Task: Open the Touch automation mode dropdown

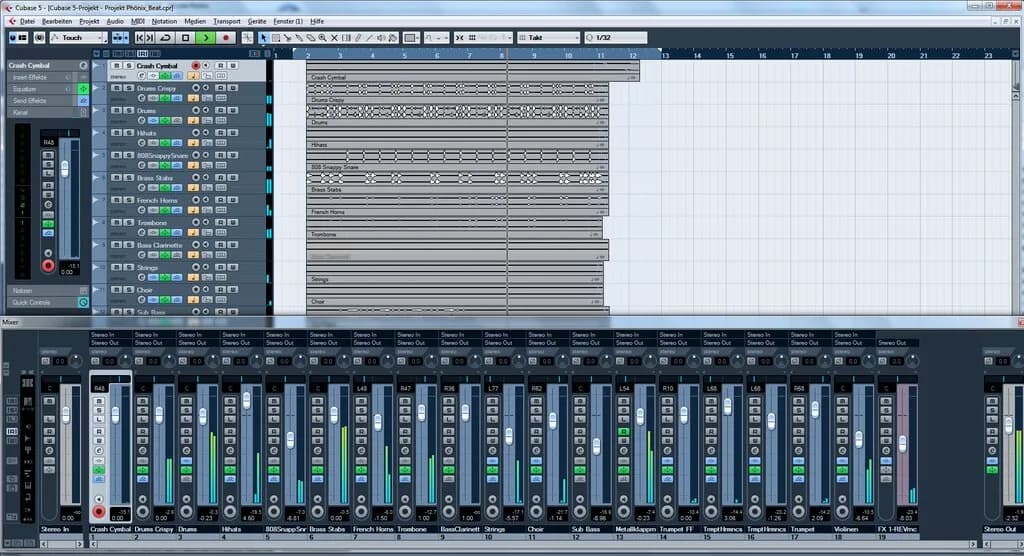Action: (x=77, y=38)
